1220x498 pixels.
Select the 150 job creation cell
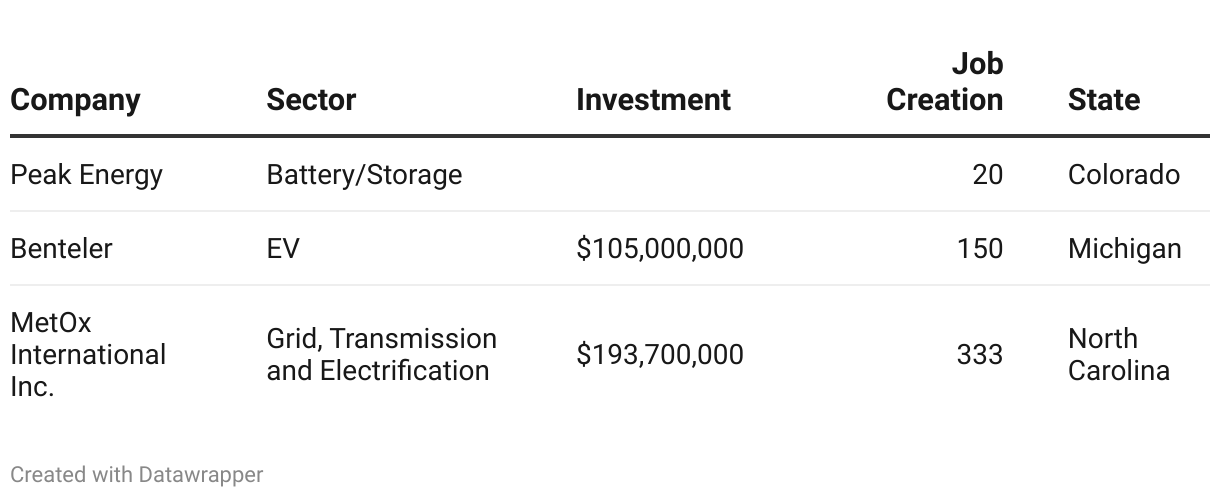tap(979, 248)
